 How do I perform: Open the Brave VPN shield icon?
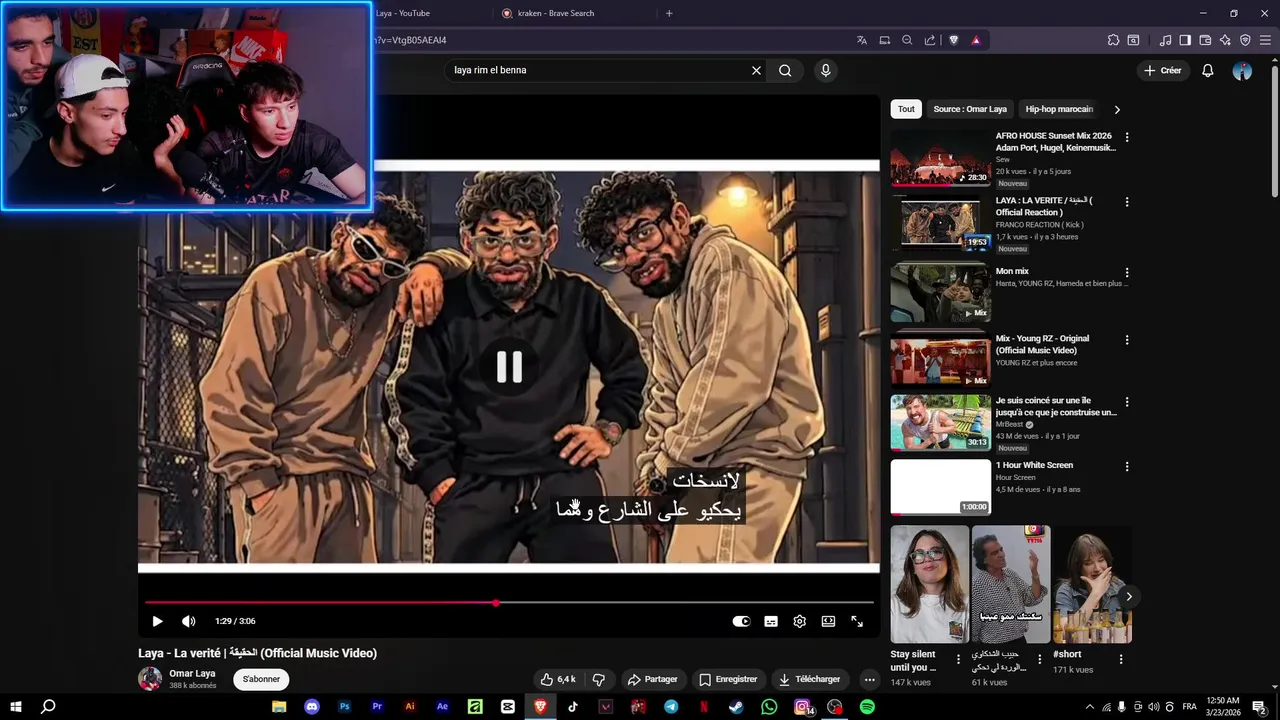tap(1245, 40)
